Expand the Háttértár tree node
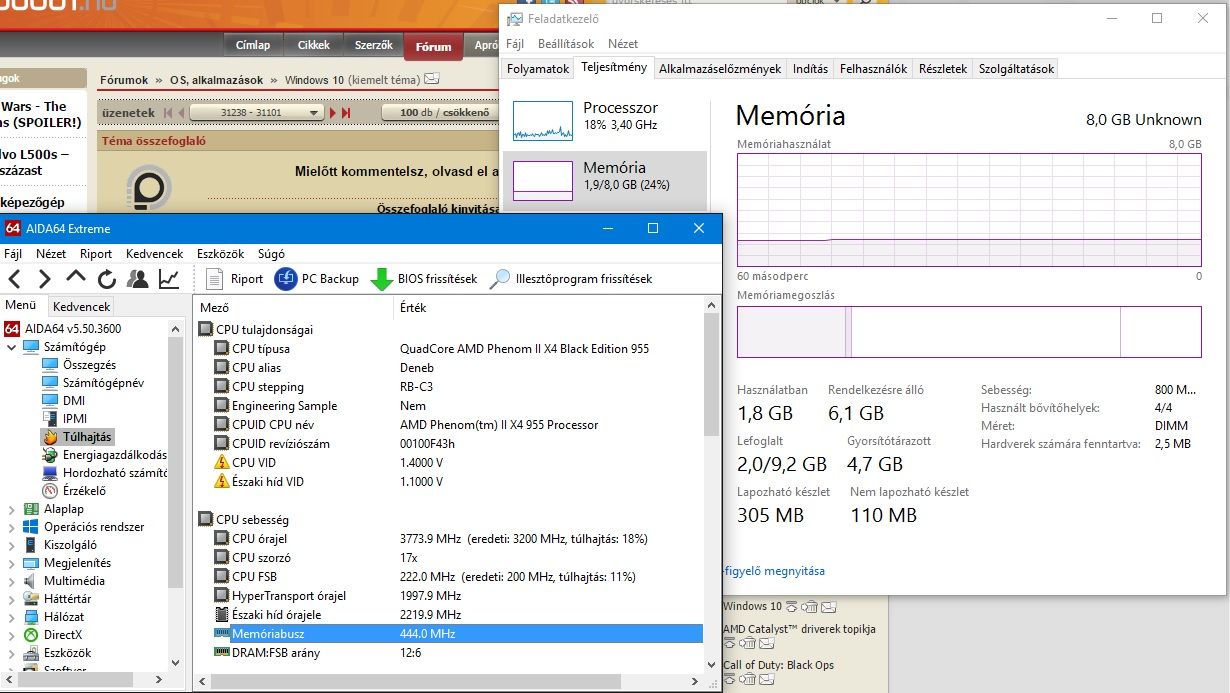The width and height of the screenshot is (1230, 693). [x=11, y=599]
